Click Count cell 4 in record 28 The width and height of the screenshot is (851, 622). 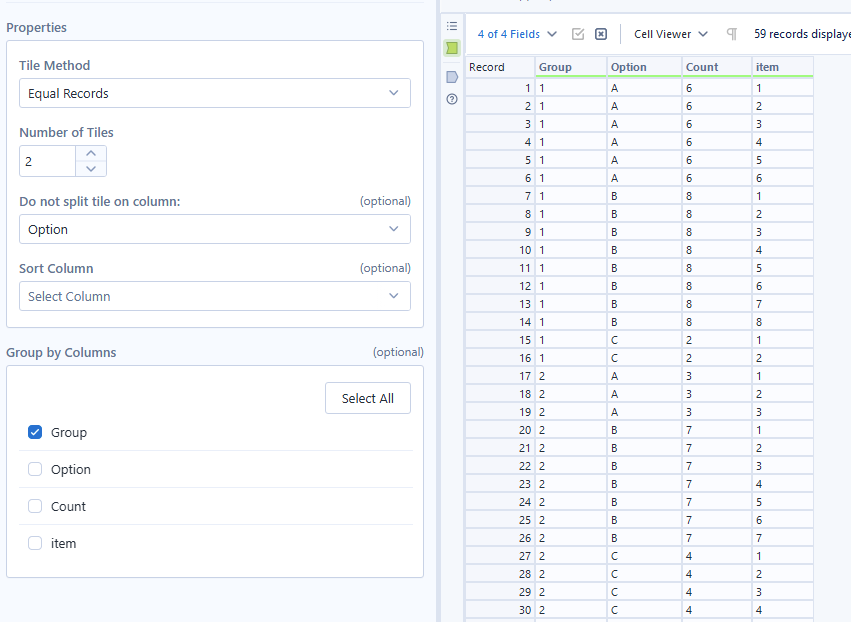(x=717, y=574)
